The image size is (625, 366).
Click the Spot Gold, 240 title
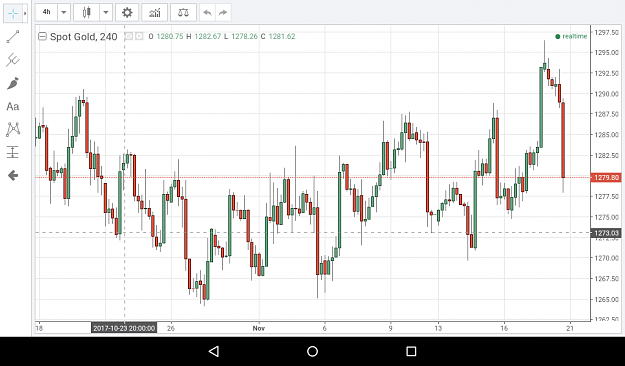click(84, 37)
